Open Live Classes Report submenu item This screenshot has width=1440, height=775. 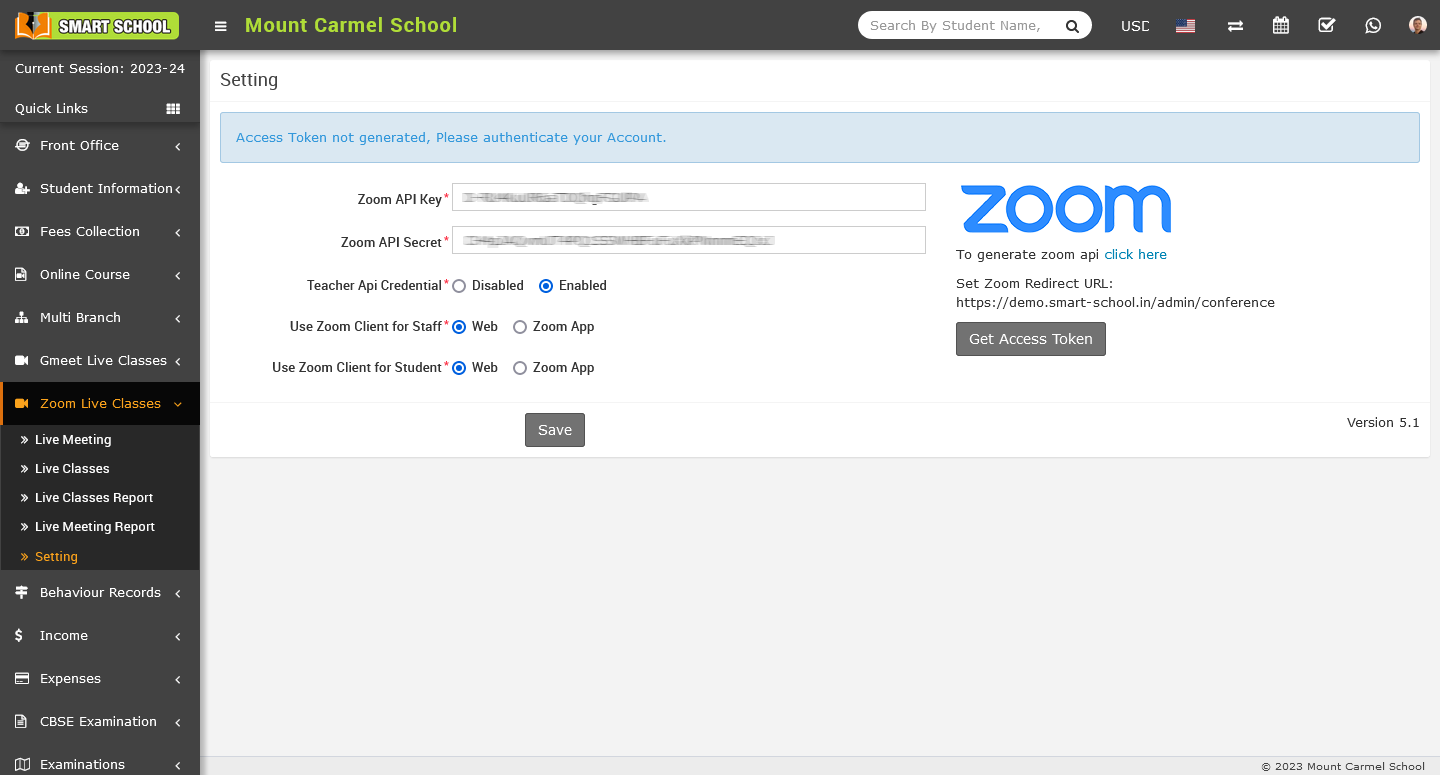[94, 498]
